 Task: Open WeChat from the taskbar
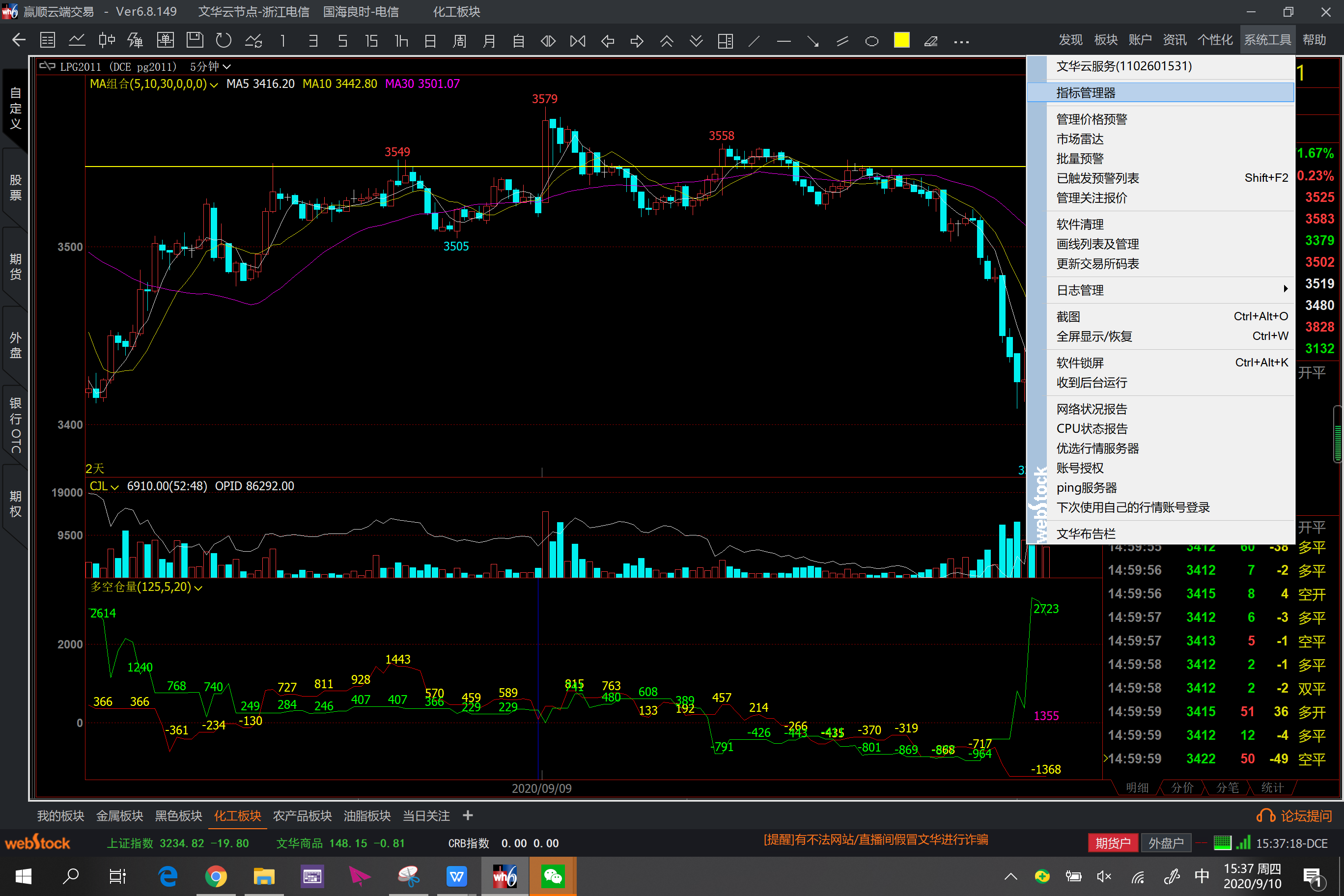553,876
